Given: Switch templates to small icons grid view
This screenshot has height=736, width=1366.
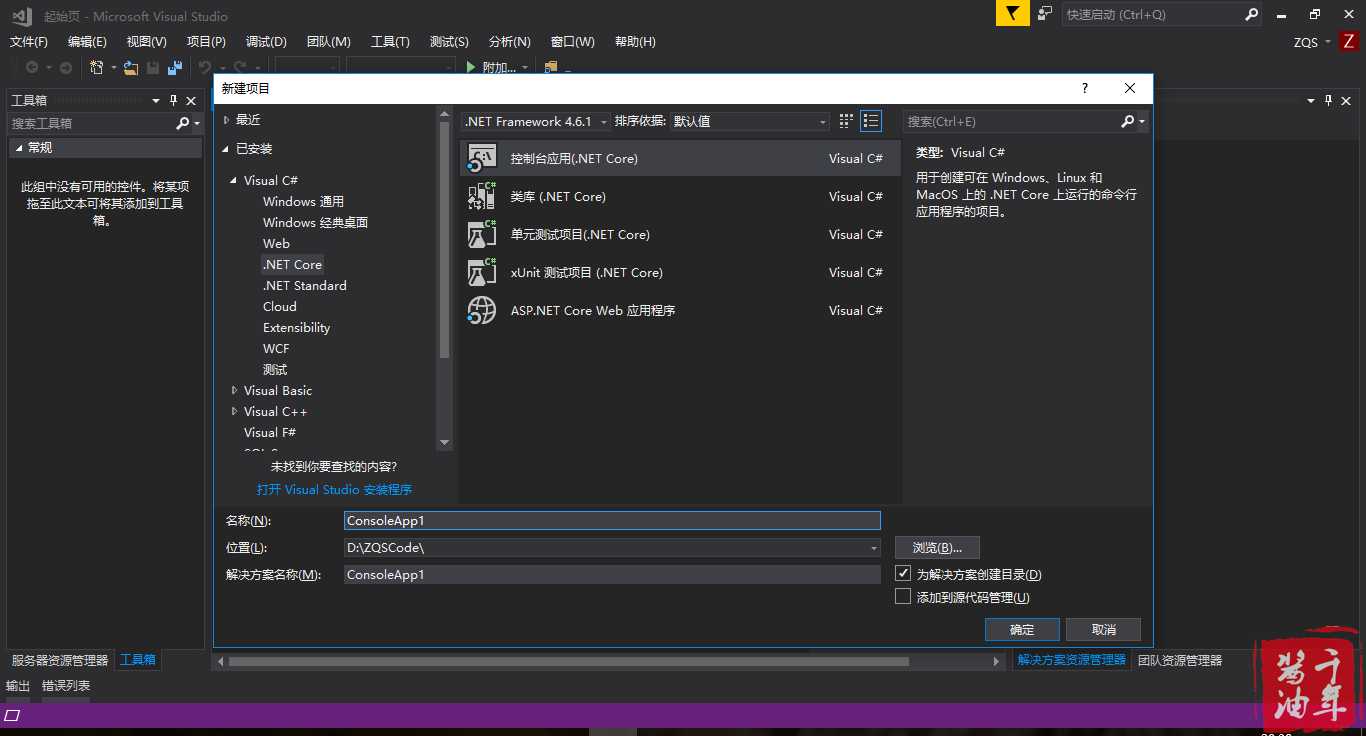Looking at the screenshot, I should point(846,121).
